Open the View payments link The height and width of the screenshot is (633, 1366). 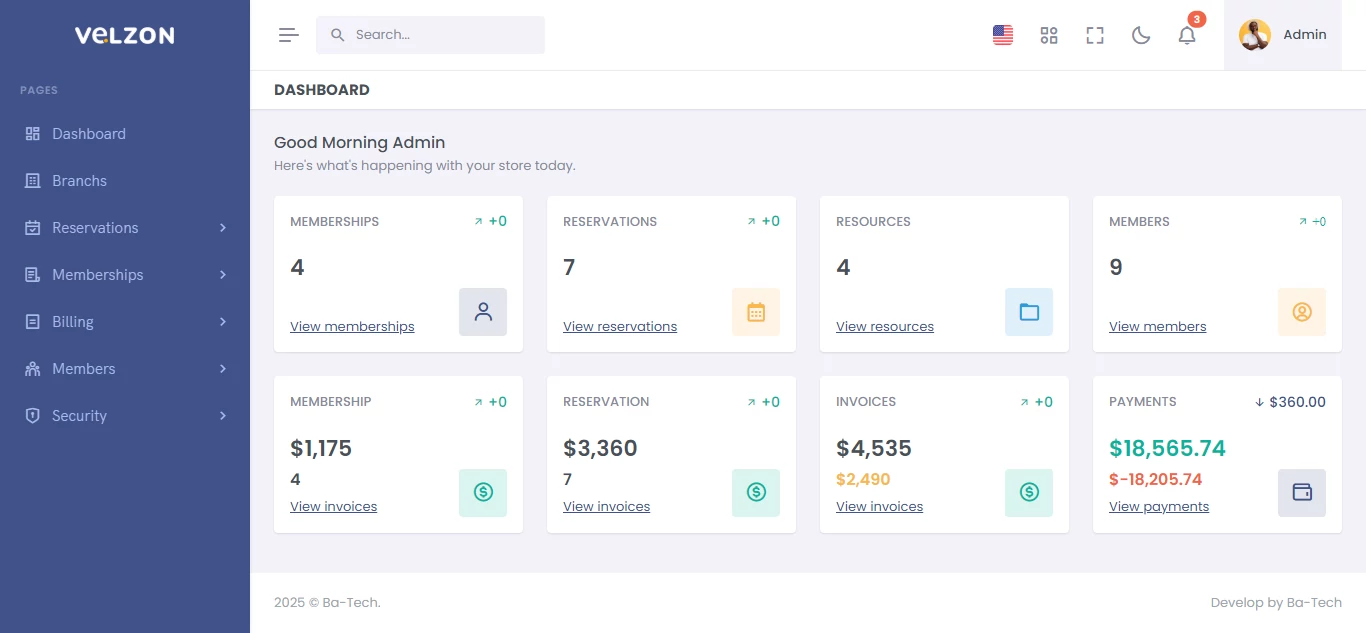(1159, 507)
